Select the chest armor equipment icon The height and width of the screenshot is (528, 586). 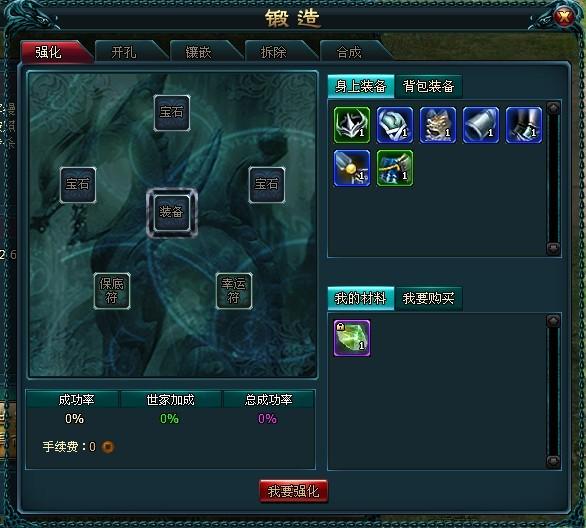(438, 125)
